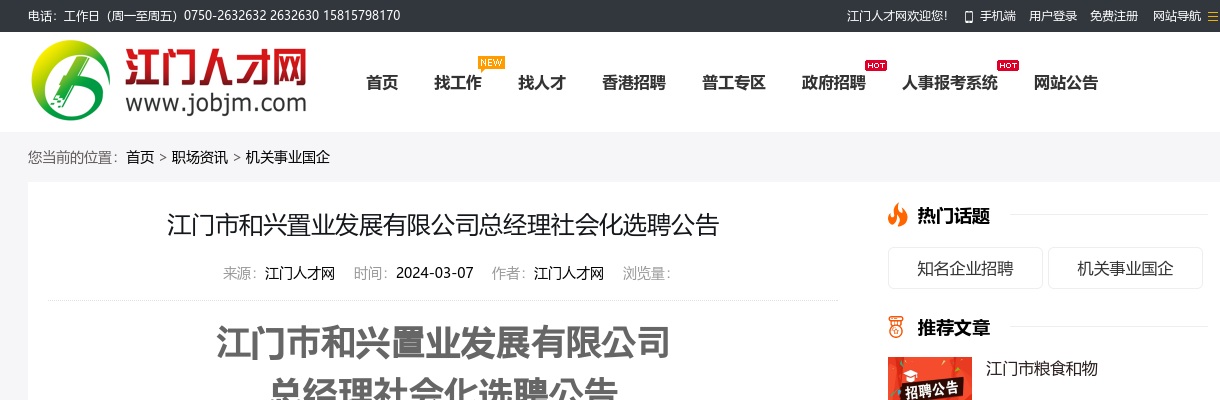The height and width of the screenshot is (400, 1220).
Task: Click the flame icon beside 热门话题
Action: [x=897, y=215]
